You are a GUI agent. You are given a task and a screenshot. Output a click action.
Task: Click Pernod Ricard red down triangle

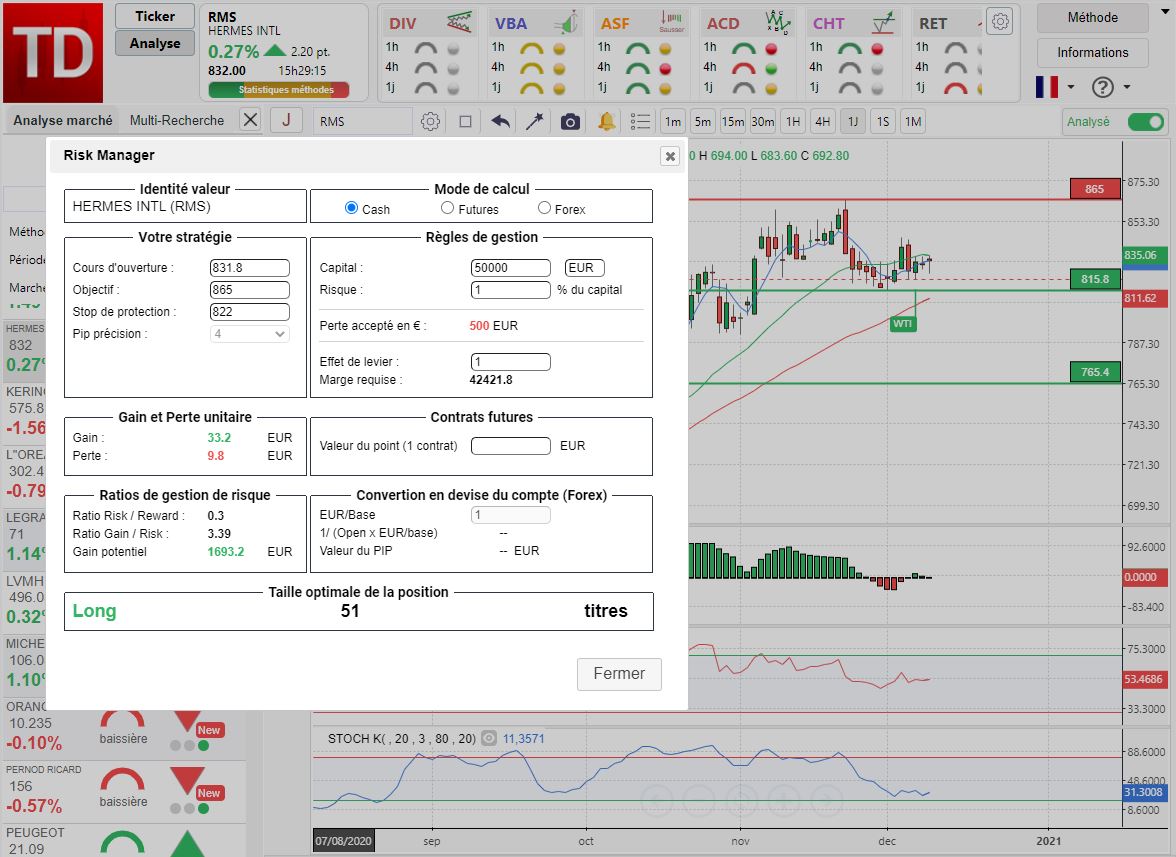[x=187, y=780]
